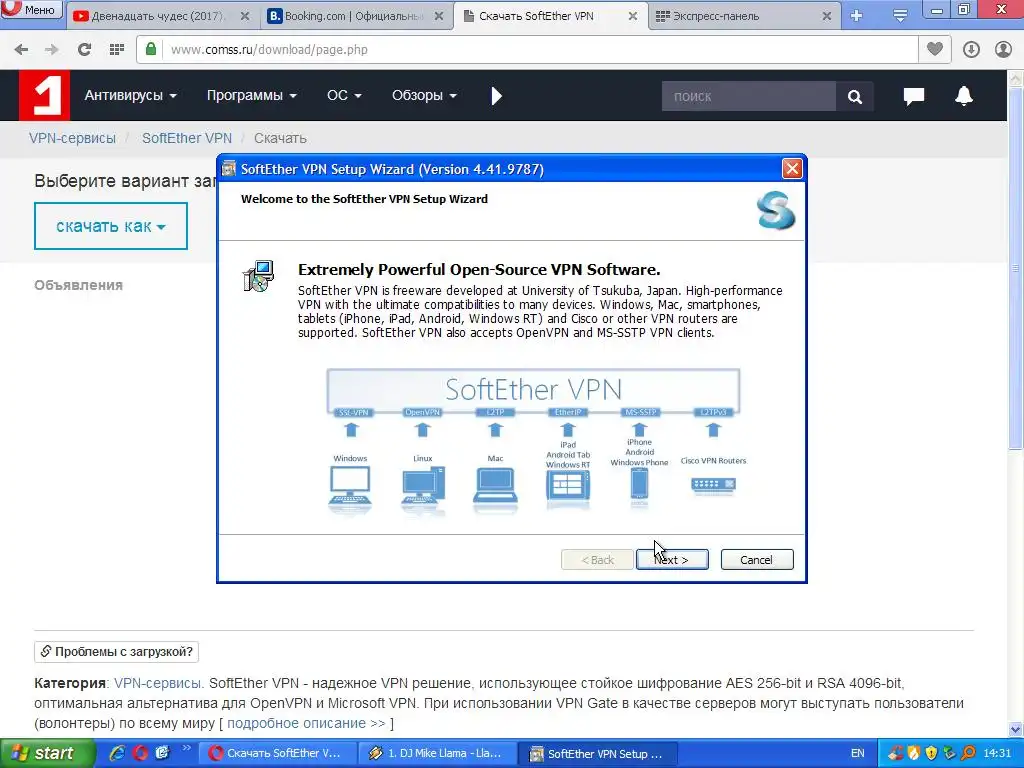This screenshot has width=1024, height=768.
Task: Switch to the Экспресс-панель tab
Action: pyautogui.click(x=744, y=16)
